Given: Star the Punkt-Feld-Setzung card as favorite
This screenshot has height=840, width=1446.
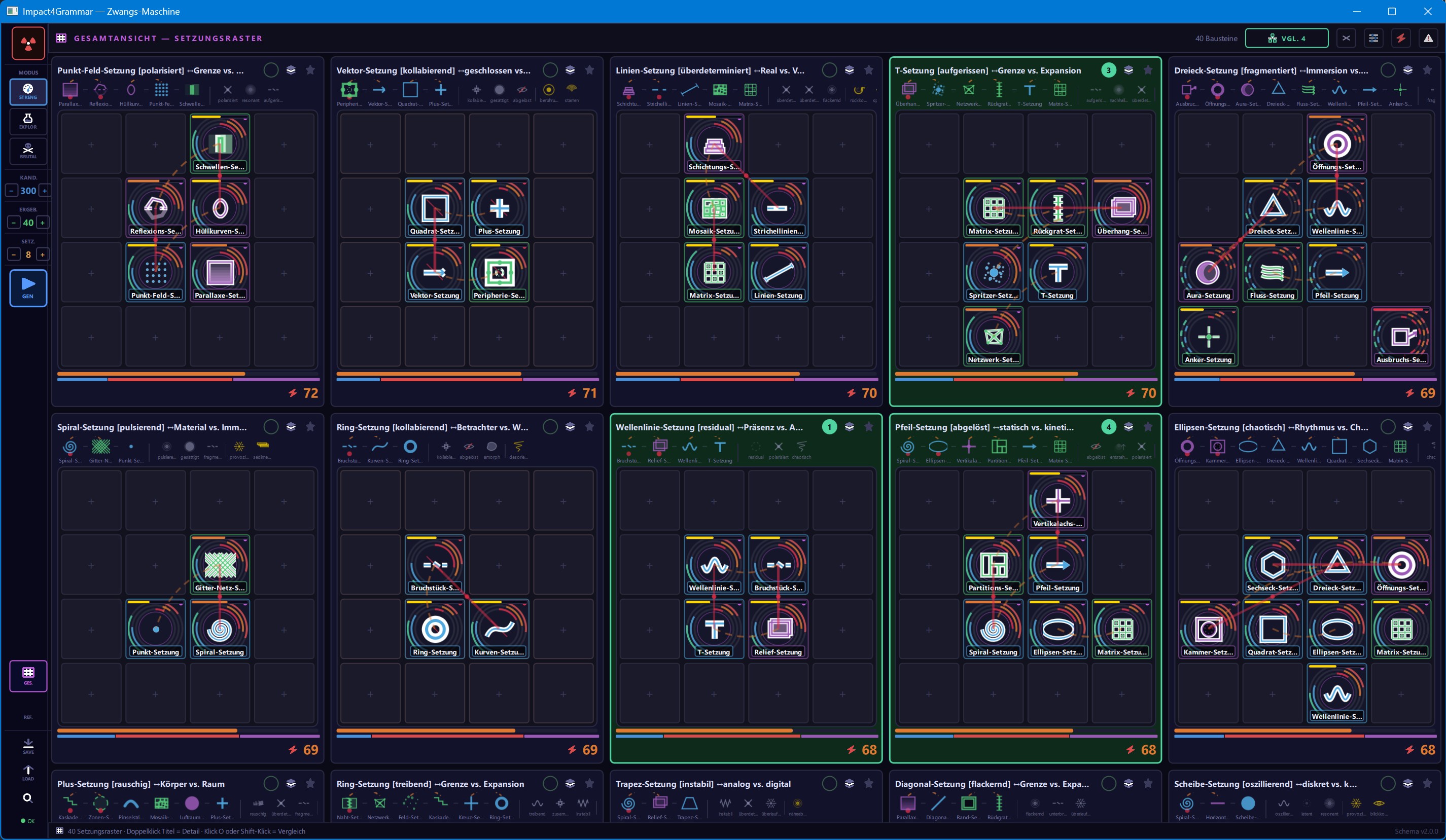Looking at the screenshot, I should click(310, 70).
